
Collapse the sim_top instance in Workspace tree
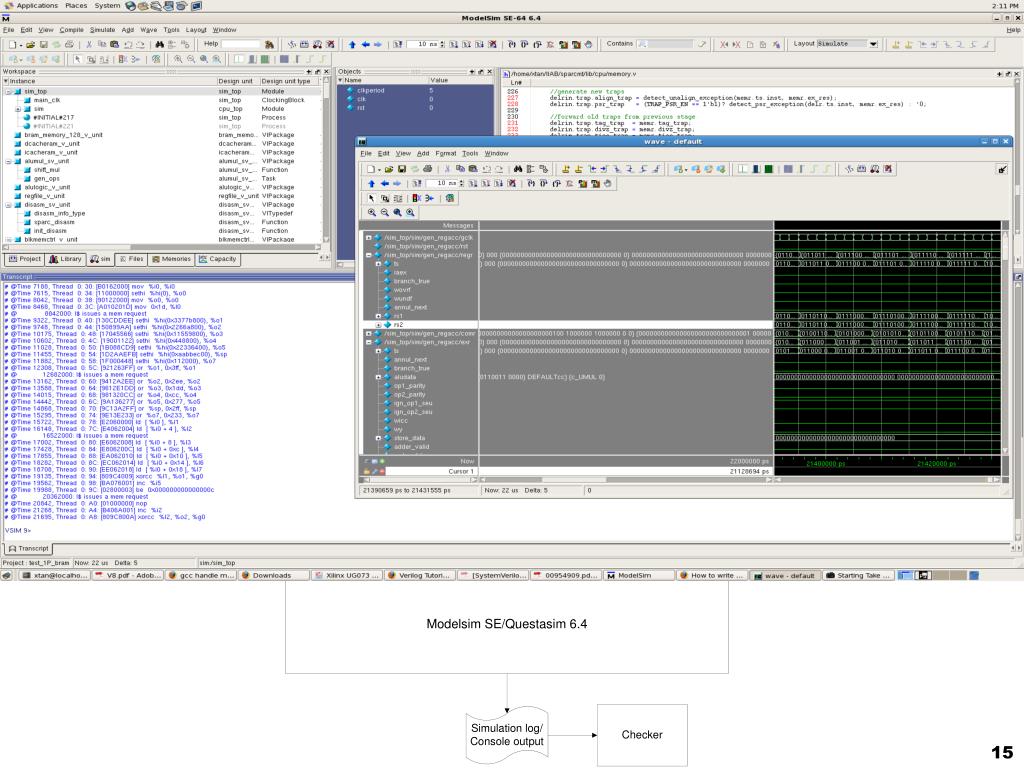click(9, 91)
